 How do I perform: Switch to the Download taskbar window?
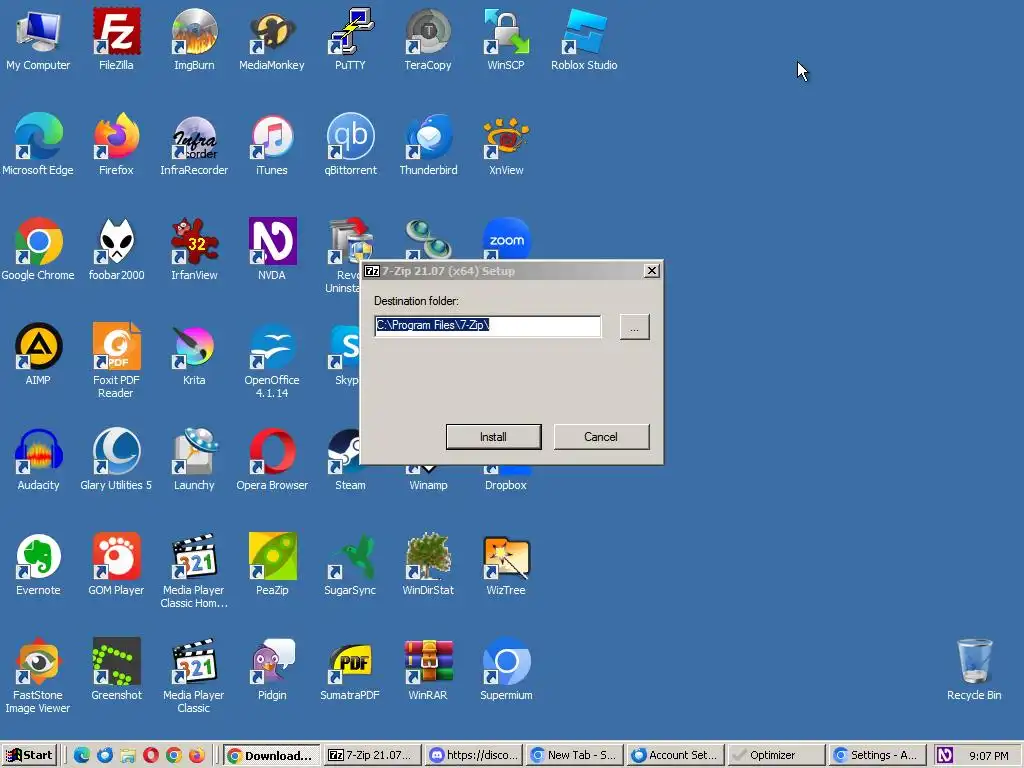(272, 756)
